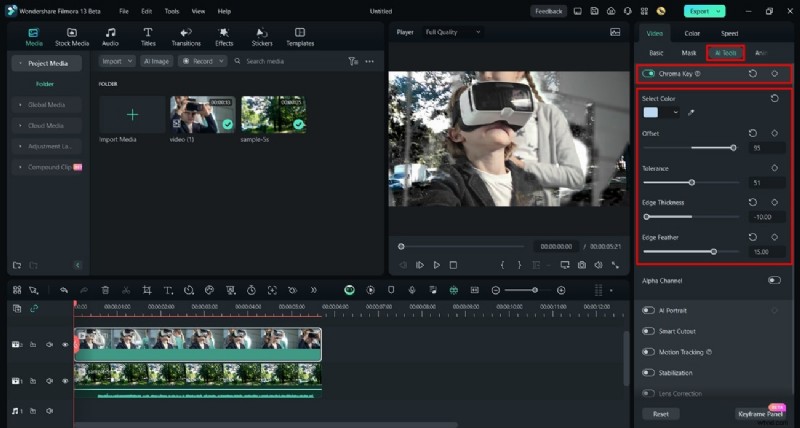This screenshot has height=428, width=800.
Task: Open the Record dropdown
Action: [203, 61]
